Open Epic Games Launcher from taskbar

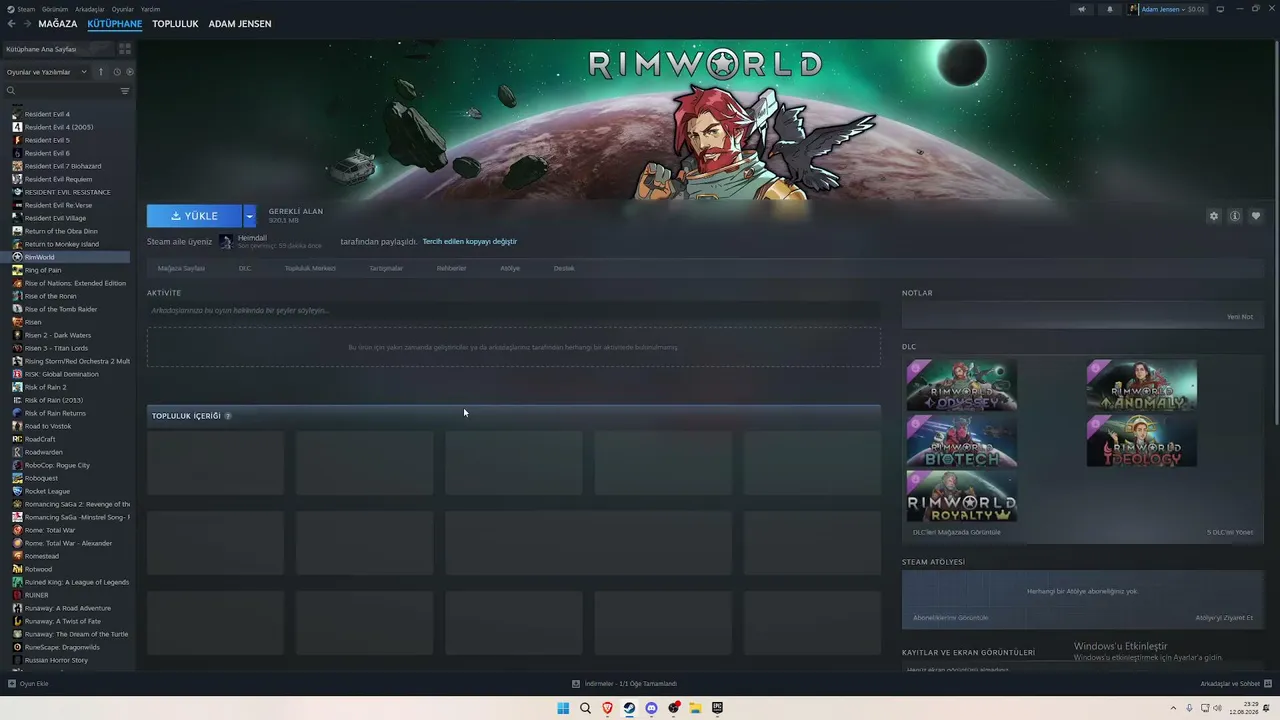(717, 708)
